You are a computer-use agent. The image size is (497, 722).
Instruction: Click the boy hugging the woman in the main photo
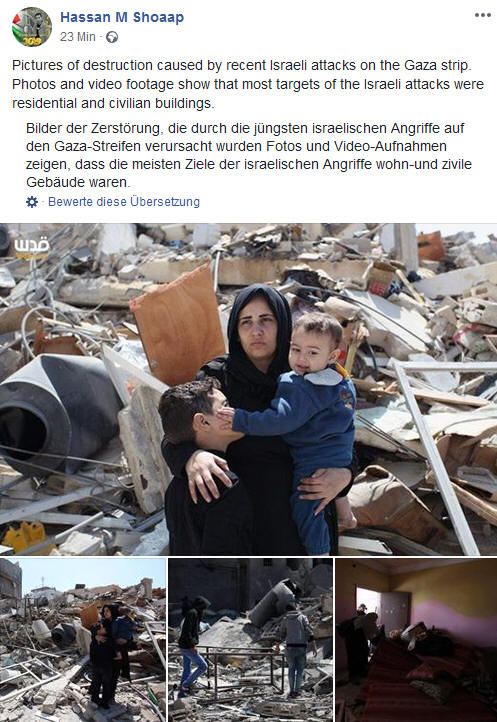[x=205, y=465]
